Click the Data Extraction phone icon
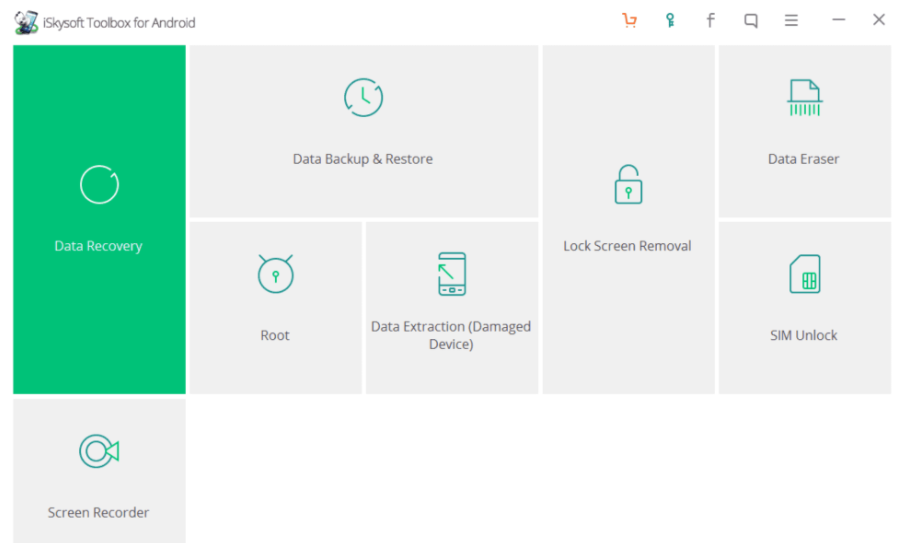 tap(451, 274)
